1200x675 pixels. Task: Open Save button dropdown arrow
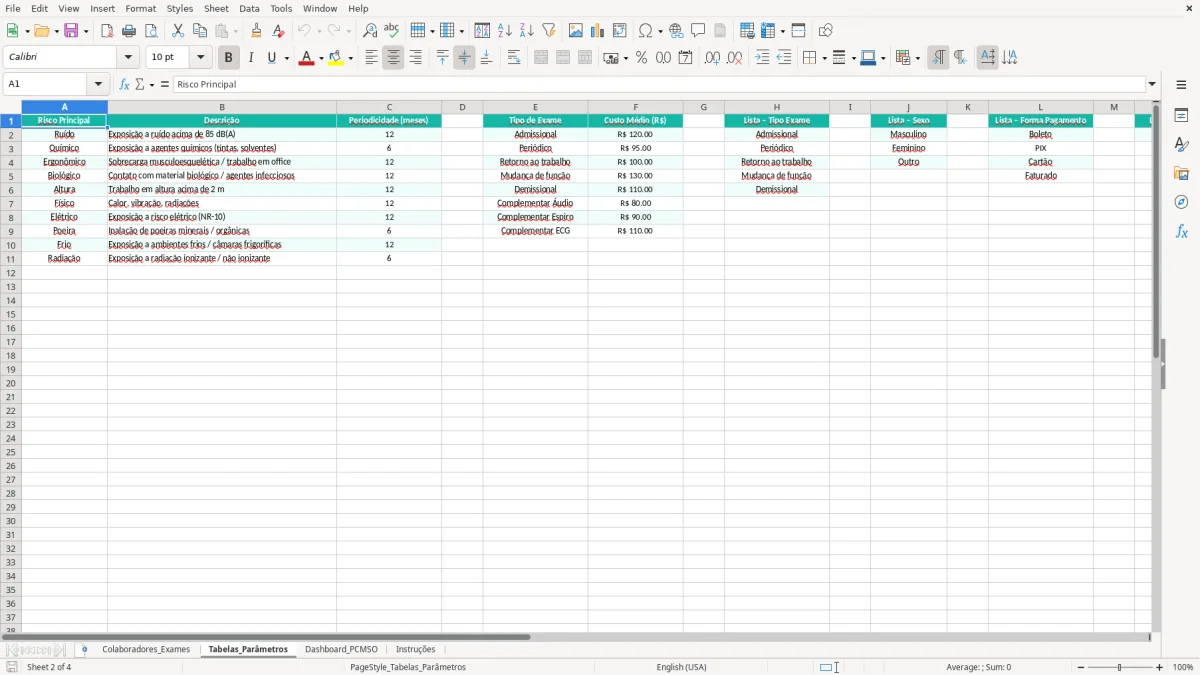[86, 31]
